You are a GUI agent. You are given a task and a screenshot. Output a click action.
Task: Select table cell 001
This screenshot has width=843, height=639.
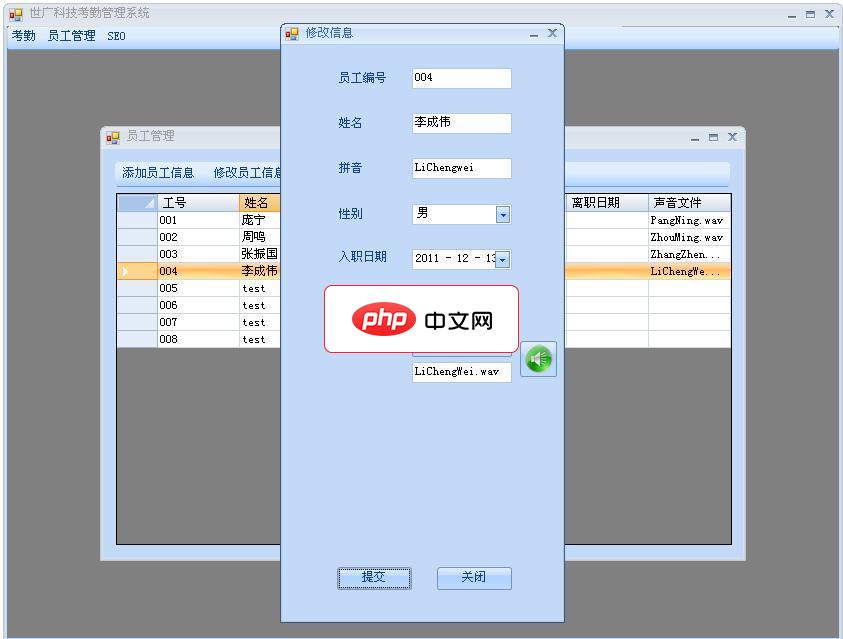[x=198, y=220]
